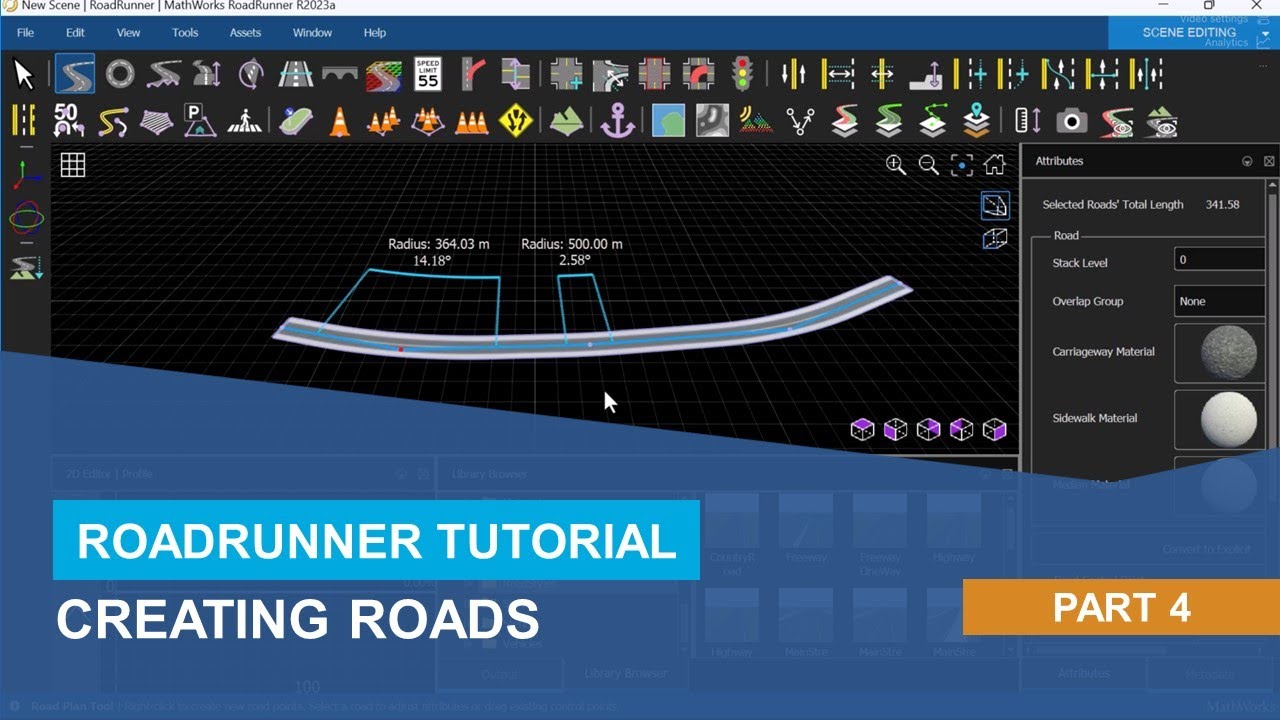Select the terrain surface tool icon
This screenshot has width=1280, height=720.
pyautogui.click(x=567, y=122)
